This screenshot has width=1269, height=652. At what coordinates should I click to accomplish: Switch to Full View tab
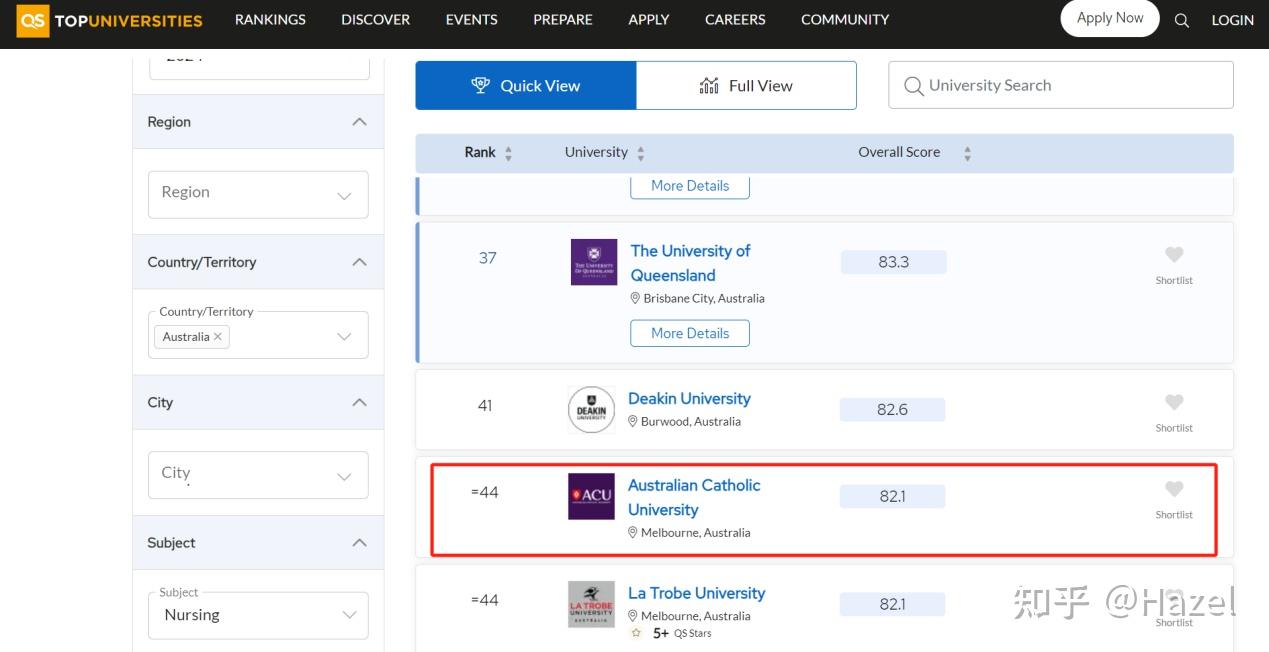coord(746,86)
